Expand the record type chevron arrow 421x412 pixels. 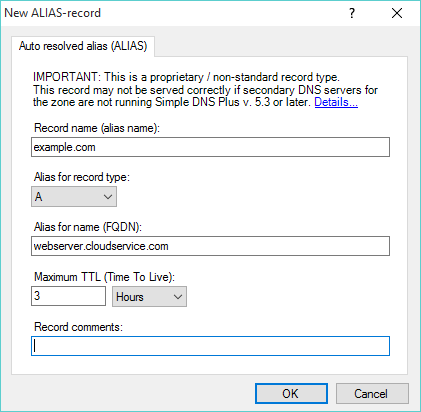[x=108, y=197]
